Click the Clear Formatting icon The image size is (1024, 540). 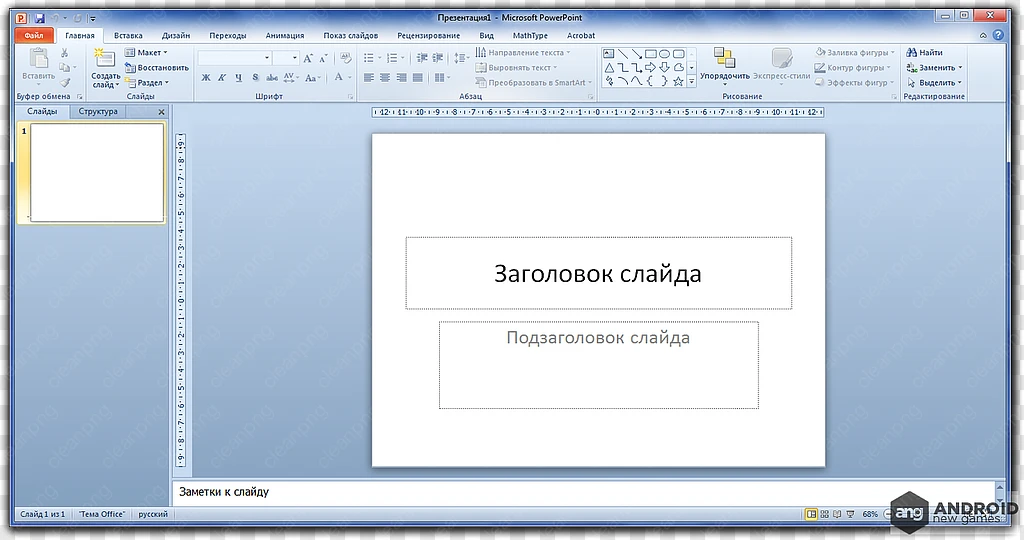click(345, 58)
